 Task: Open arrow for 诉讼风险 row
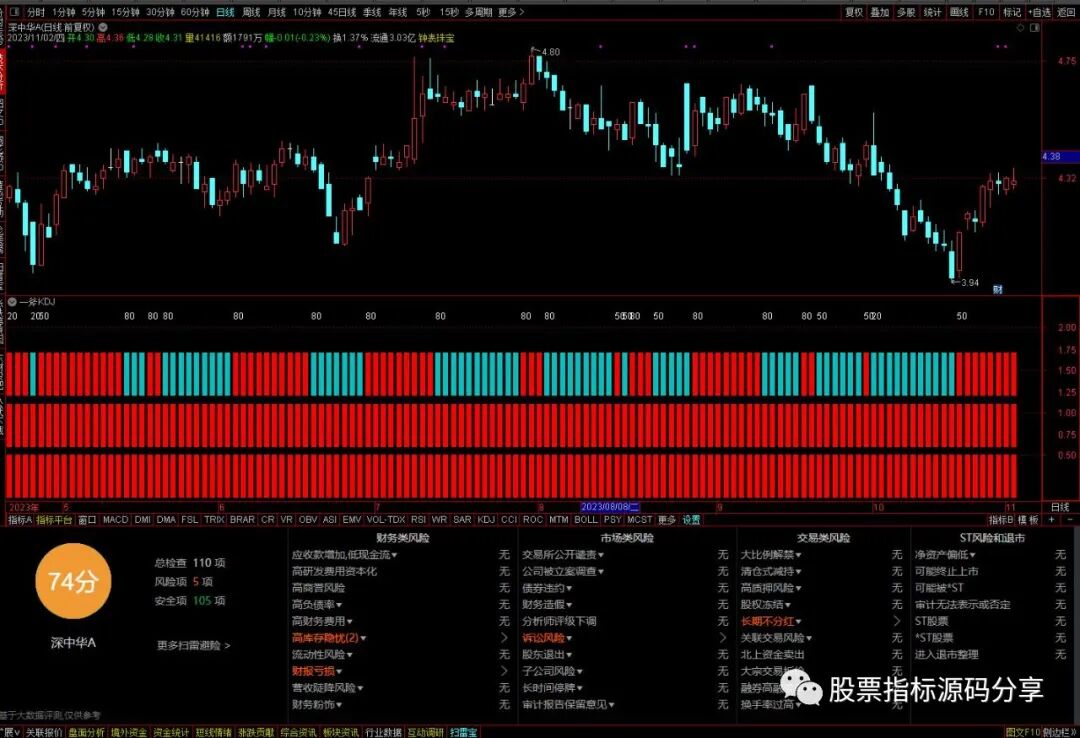pos(723,638)
